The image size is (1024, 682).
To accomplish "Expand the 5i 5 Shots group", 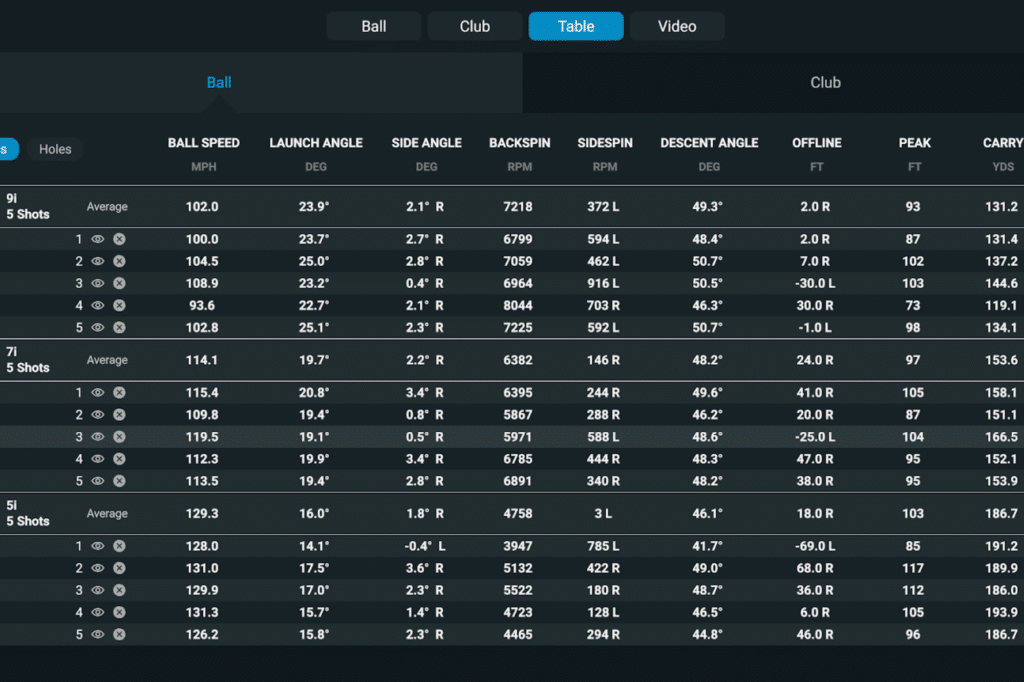I will [28, 513].
